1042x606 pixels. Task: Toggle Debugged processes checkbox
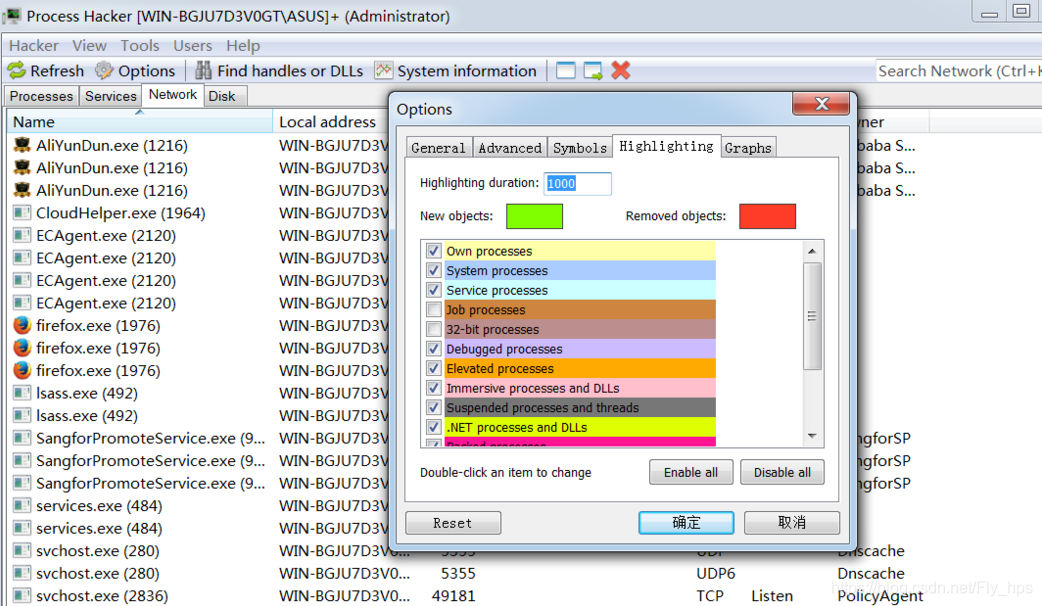pyautogui.click(x=434, y=349)
